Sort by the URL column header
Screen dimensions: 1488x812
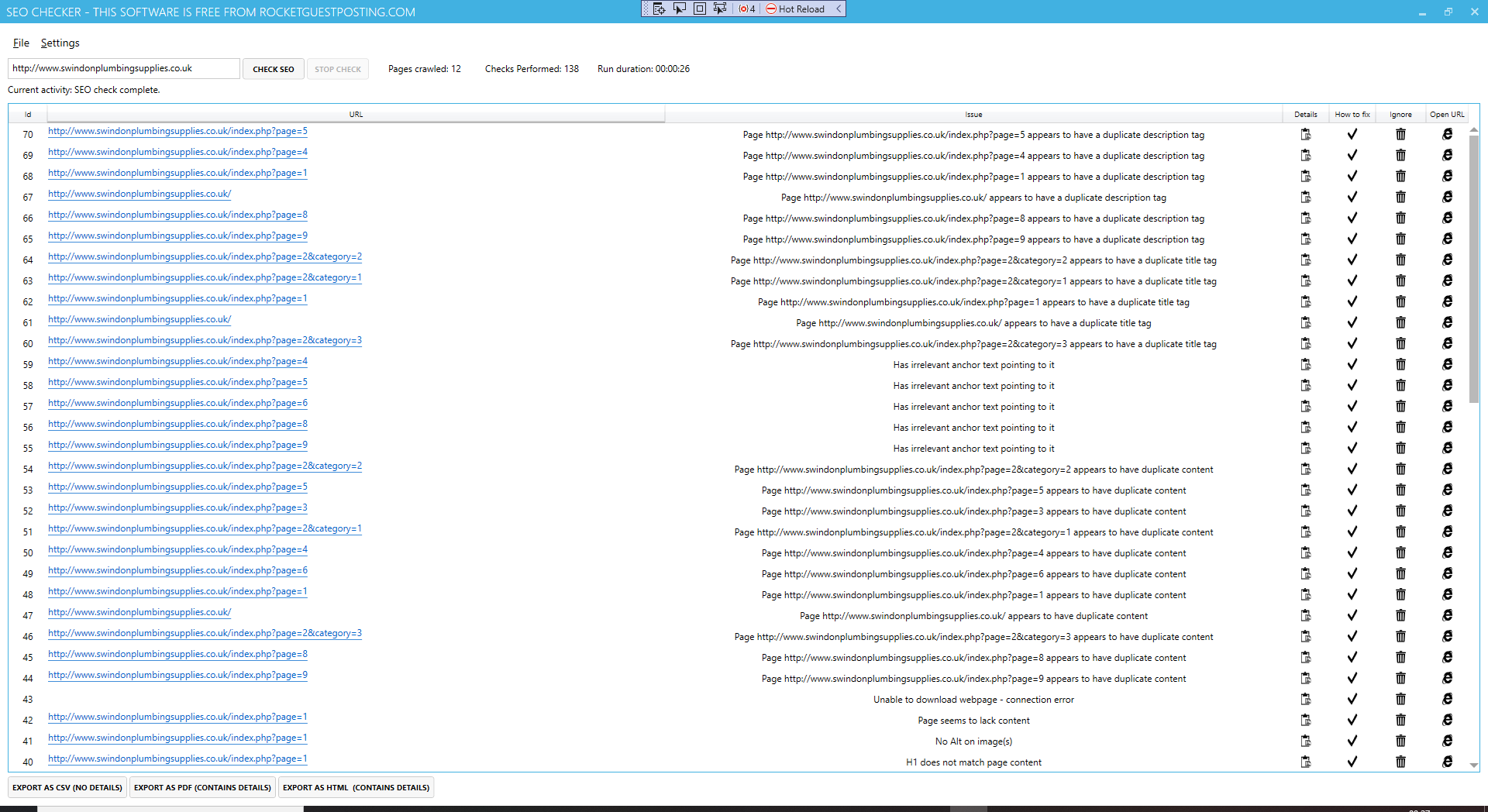click(x=356, y=114)
